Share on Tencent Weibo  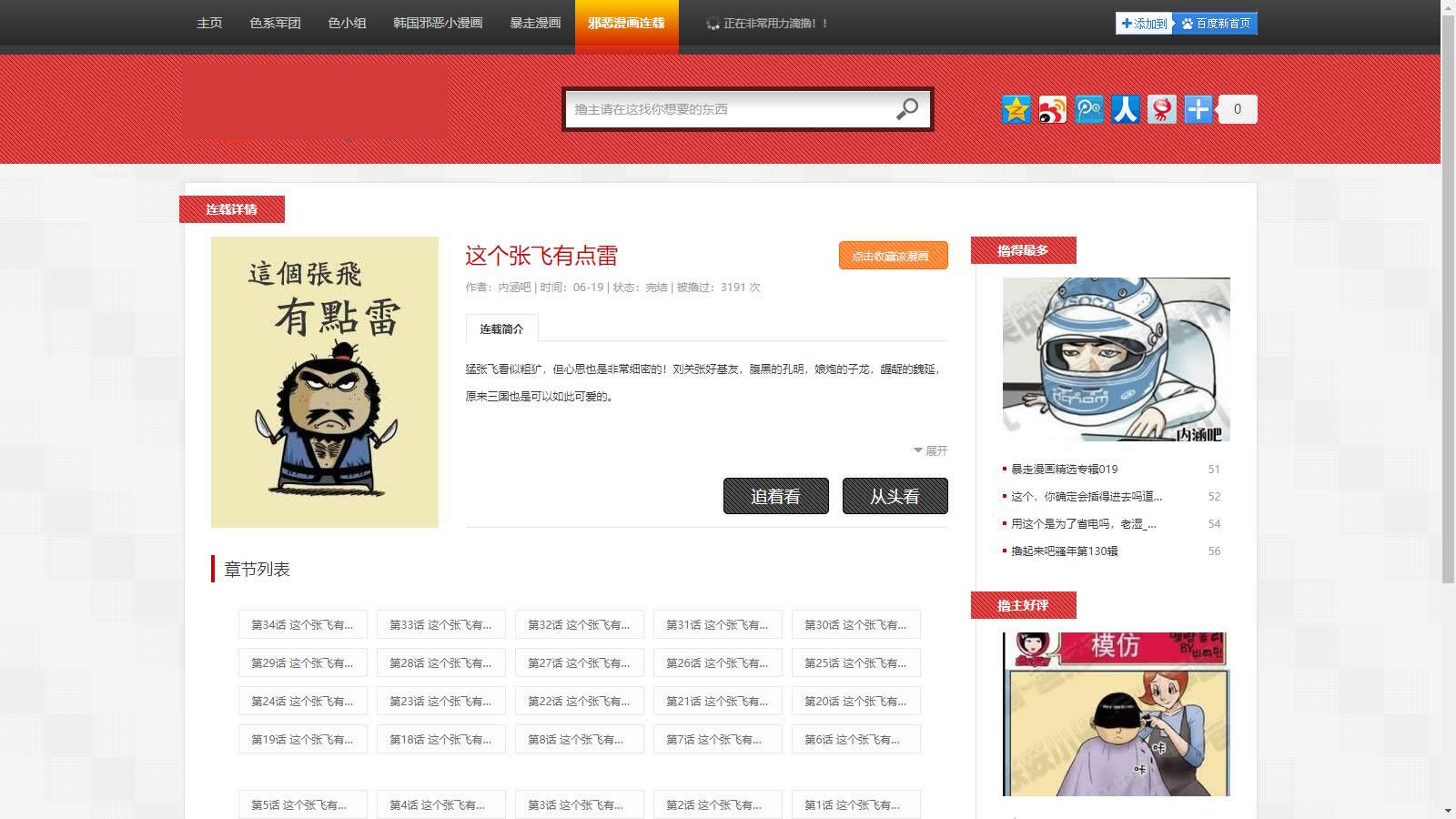[x=1088, y=109]
